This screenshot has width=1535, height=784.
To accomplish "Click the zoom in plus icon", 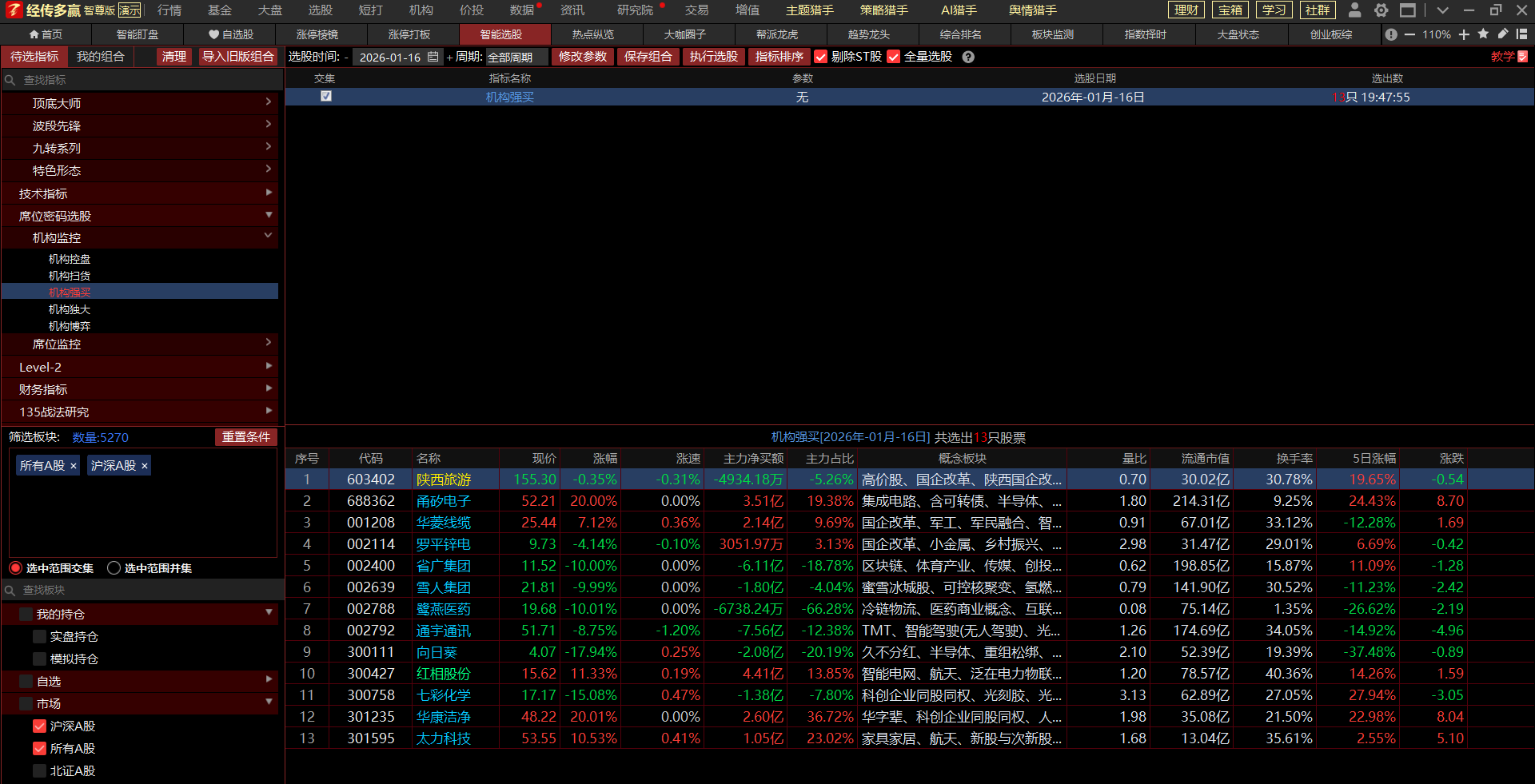I will (1464, 34).
